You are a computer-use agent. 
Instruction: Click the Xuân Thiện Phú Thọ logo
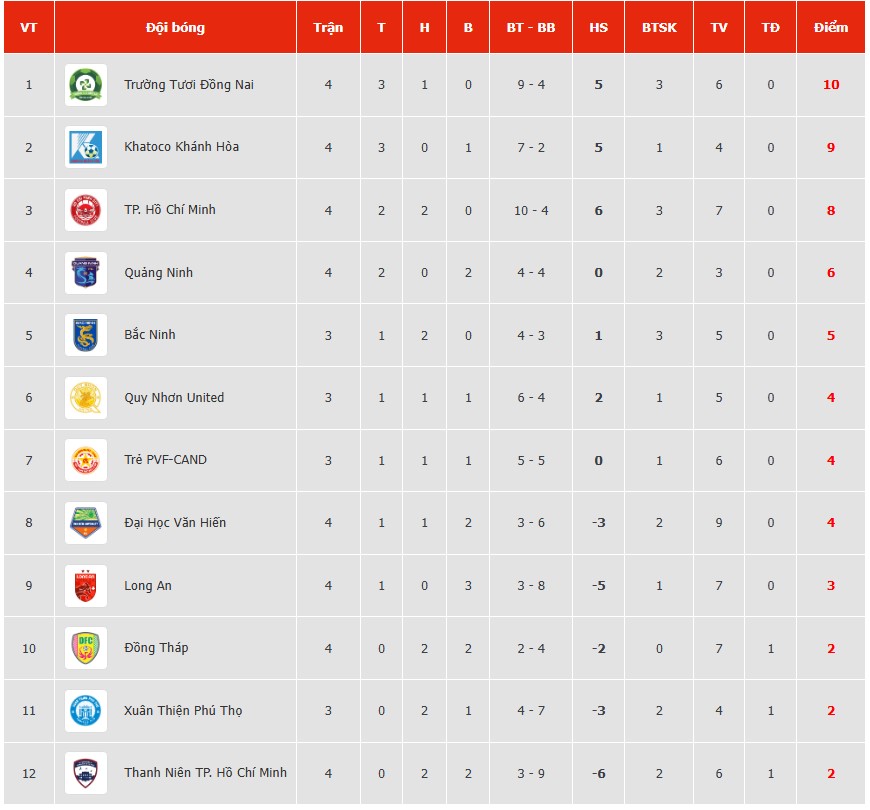(x=86, y=711)
